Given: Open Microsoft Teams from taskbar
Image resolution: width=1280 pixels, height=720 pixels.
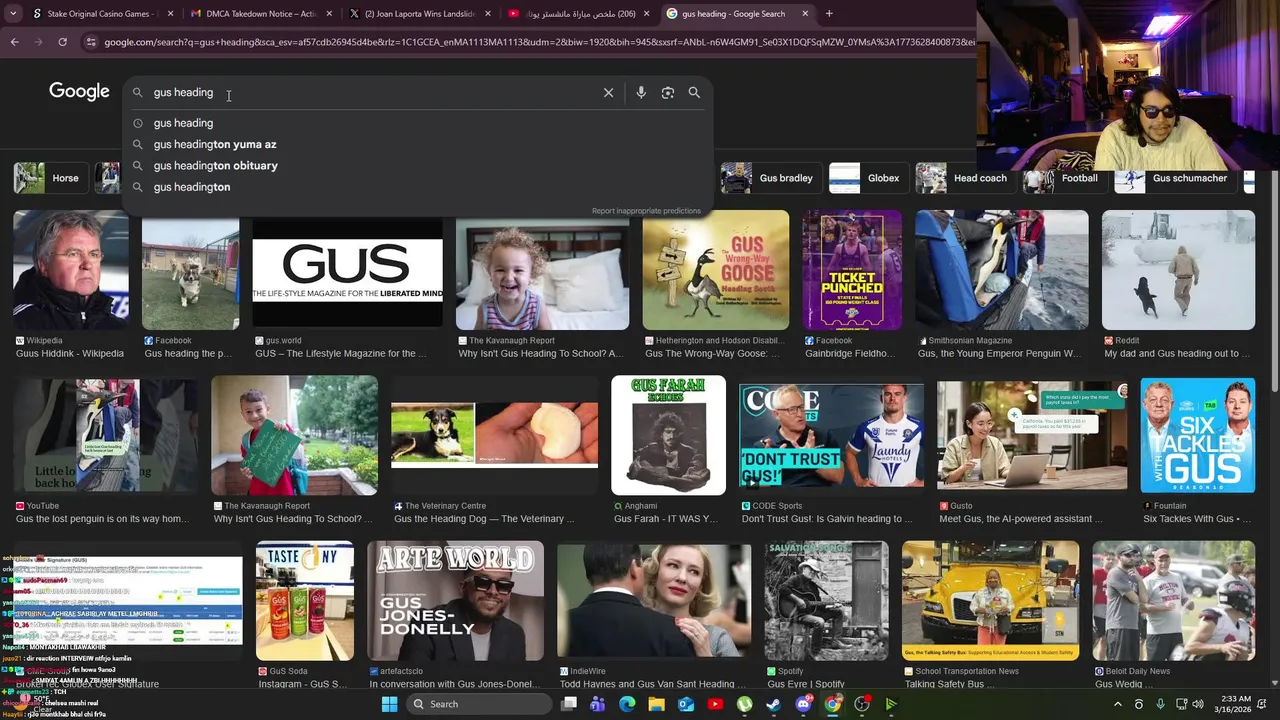Looking at the screenshot, I should click(x=598, y=704).
